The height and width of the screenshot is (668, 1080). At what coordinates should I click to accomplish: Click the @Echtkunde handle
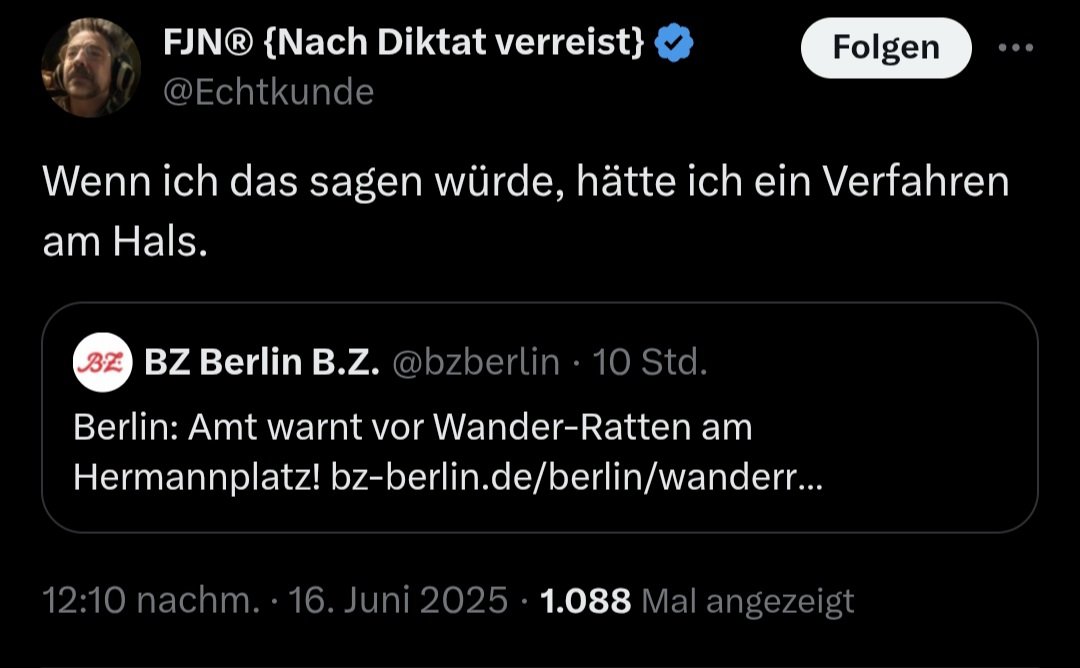click(x=267, y=92)
